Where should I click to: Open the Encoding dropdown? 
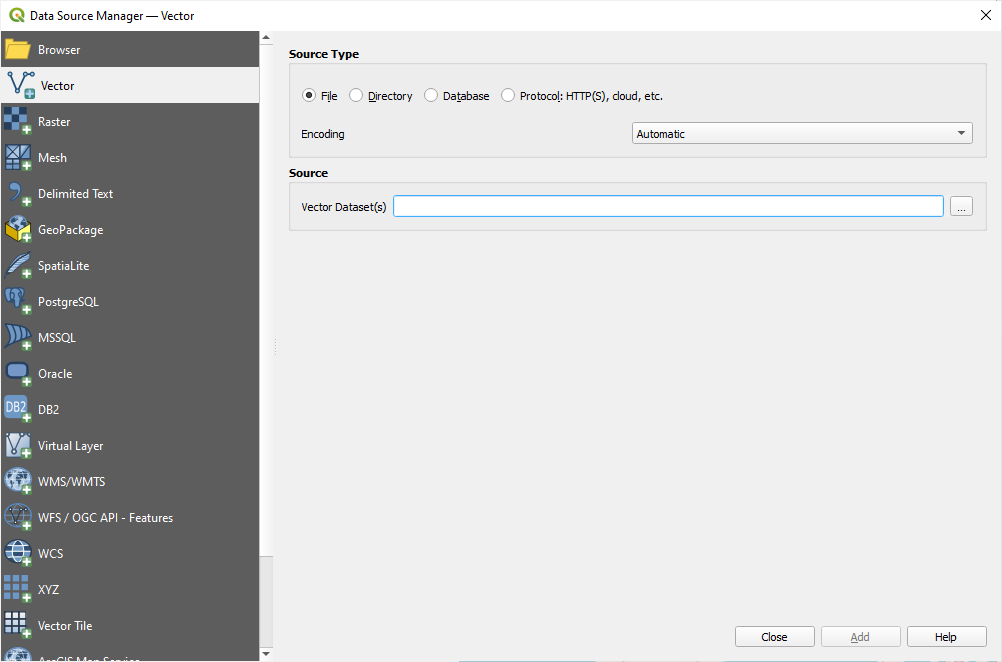(x=801, y=132)
